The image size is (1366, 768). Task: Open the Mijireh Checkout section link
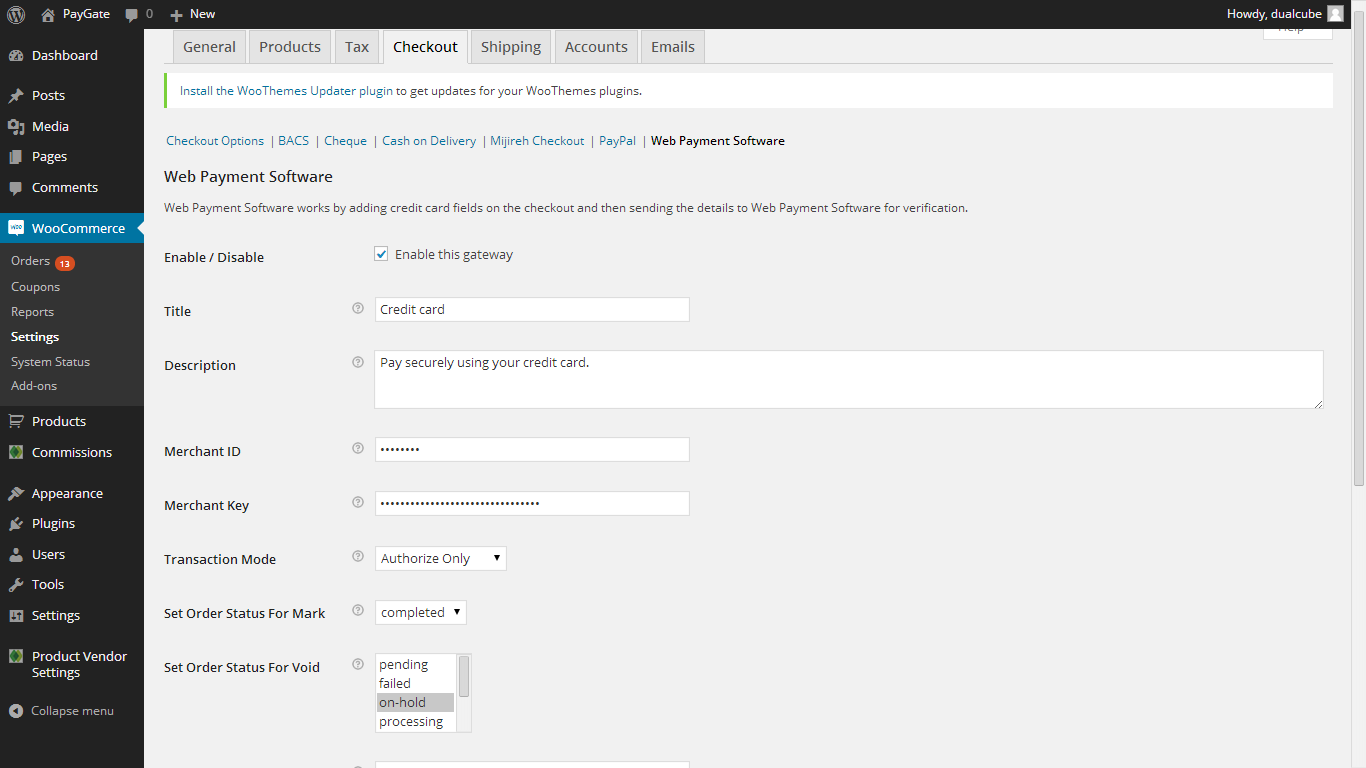click(537, 141)
